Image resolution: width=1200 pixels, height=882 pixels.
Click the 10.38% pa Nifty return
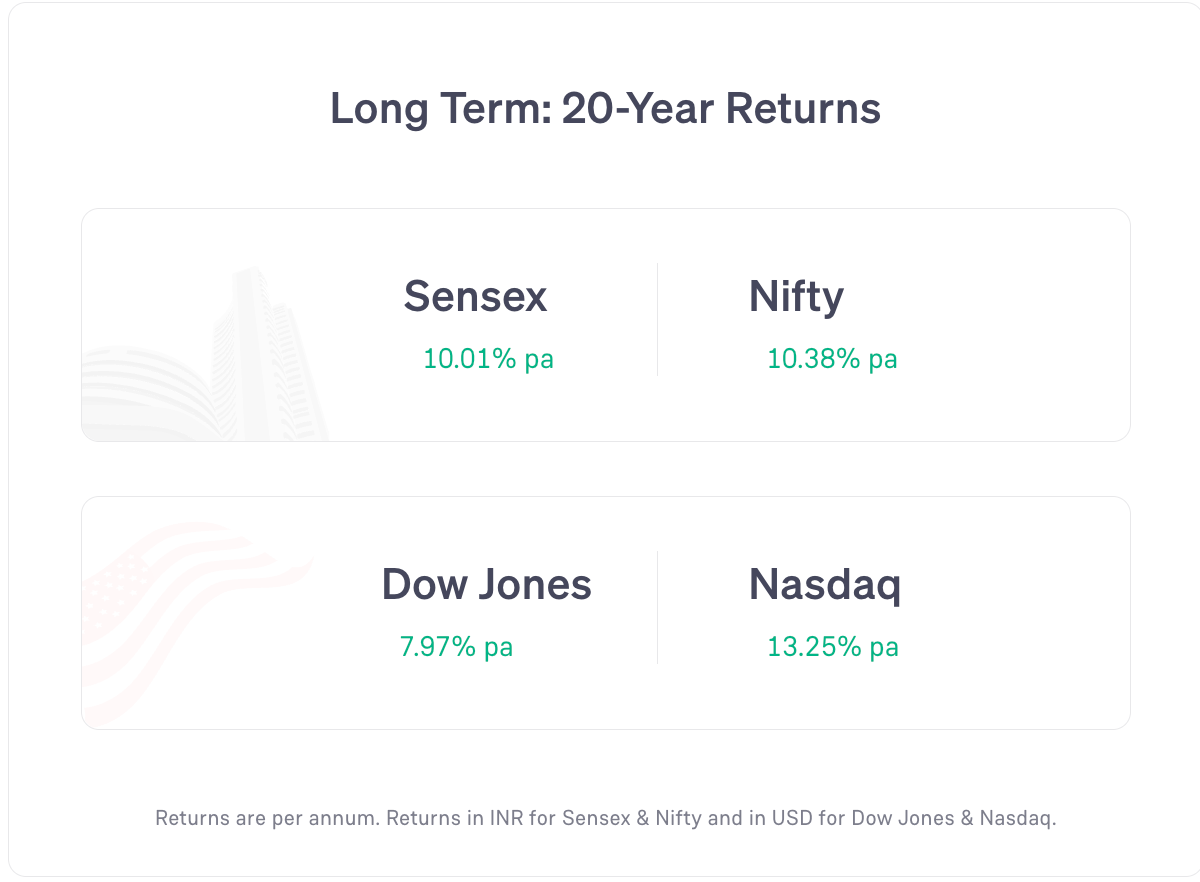(832, 358)
